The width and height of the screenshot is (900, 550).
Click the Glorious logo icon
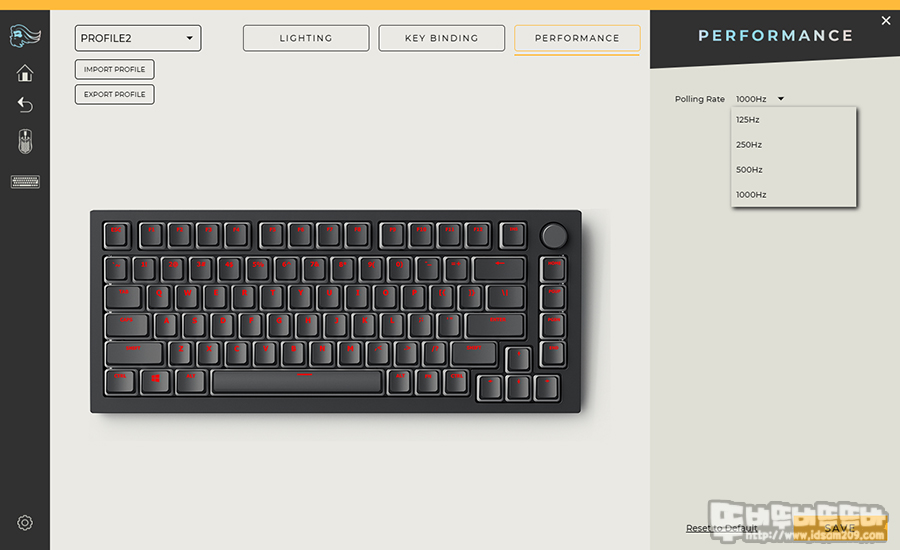point(25,36)
